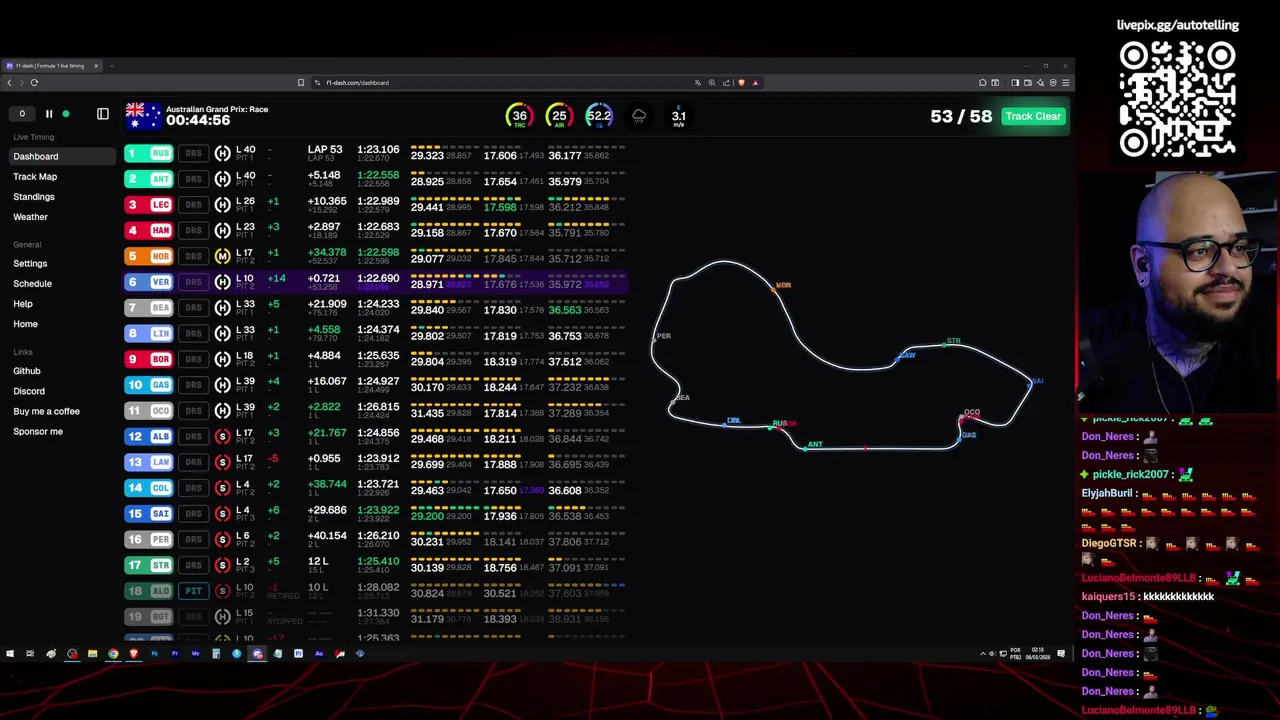Screen dimensions: 1280x720
Task: Open Adobe Audition from the taskbar
Action: click(319, 654)
